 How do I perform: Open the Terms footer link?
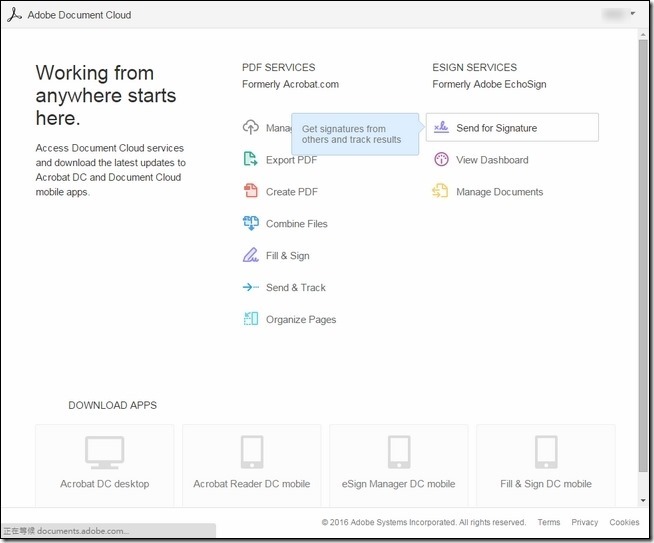tap(549, 522)
